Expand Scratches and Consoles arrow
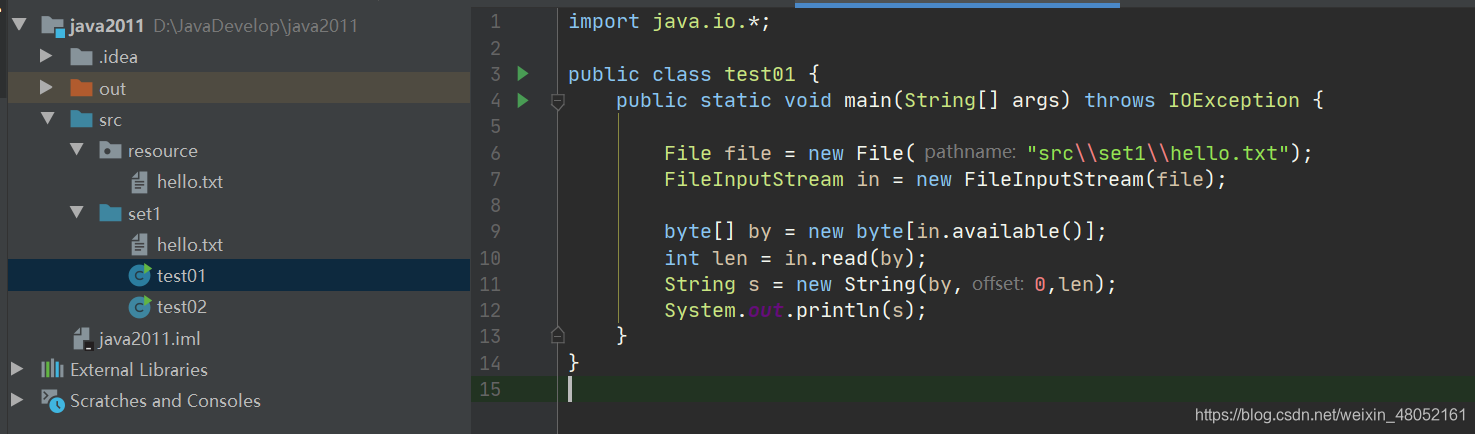The height and width of the screenshot is (434, 1475). point(17,400)
